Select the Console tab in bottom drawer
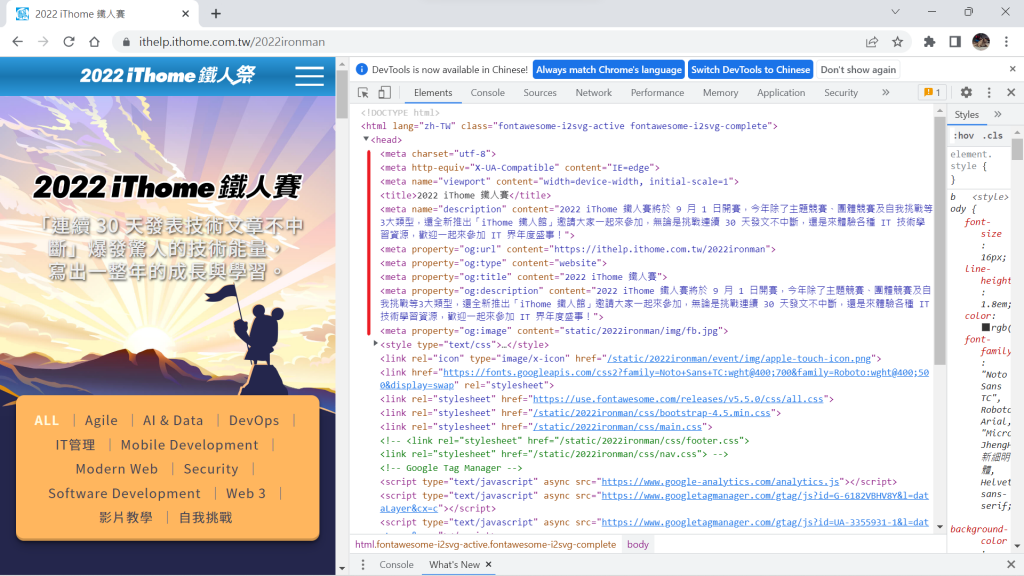The image size is (1024, 576). tap(396, 564)
